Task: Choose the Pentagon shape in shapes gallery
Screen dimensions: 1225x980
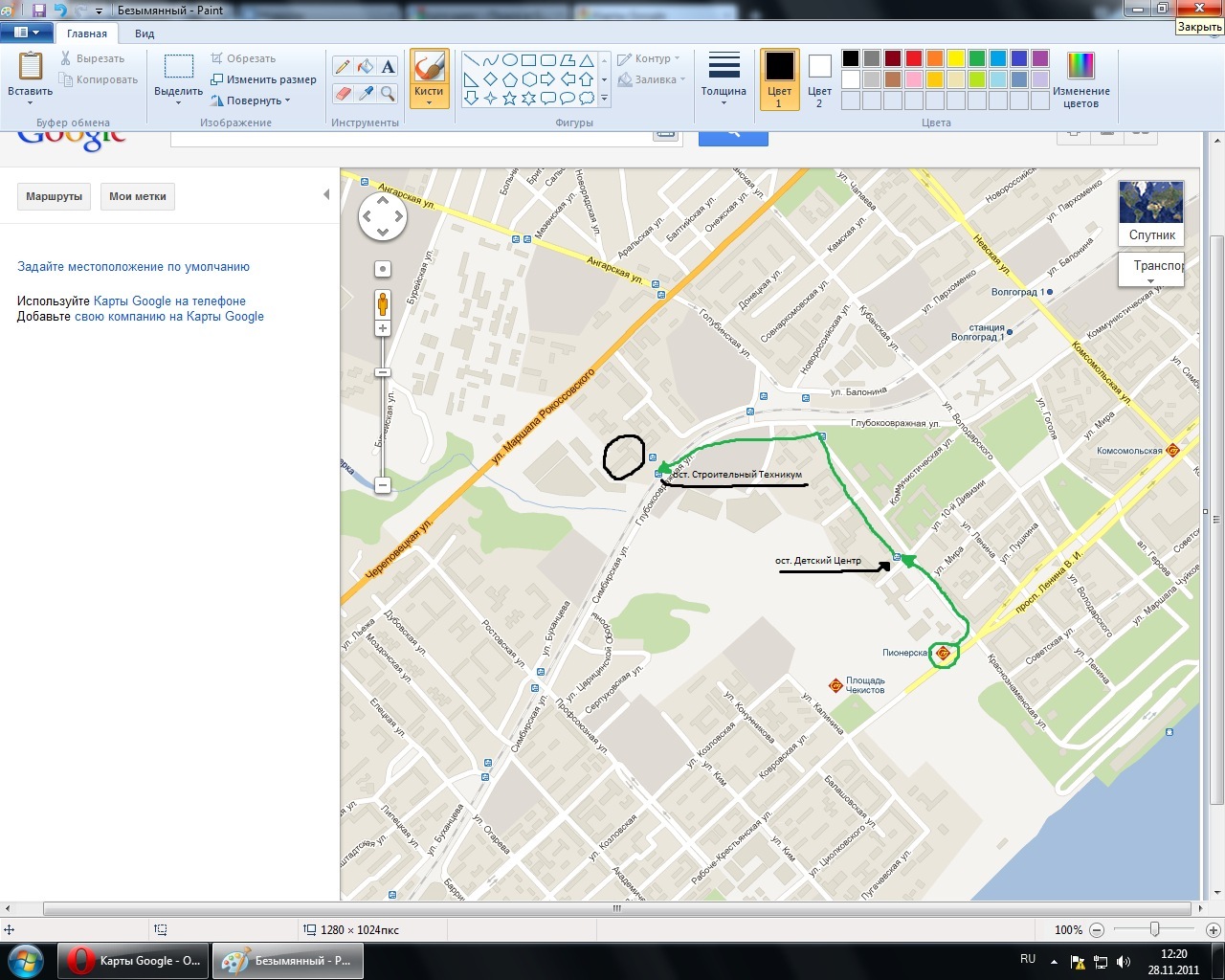Action: [509, 78]
